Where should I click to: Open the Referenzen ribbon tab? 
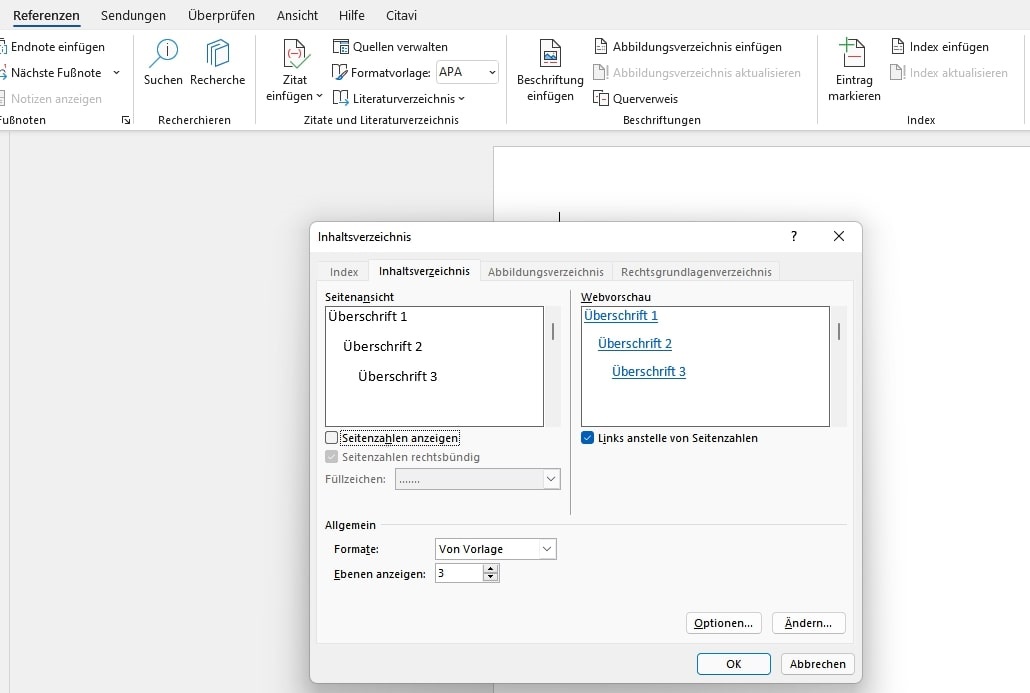point(46,15)
